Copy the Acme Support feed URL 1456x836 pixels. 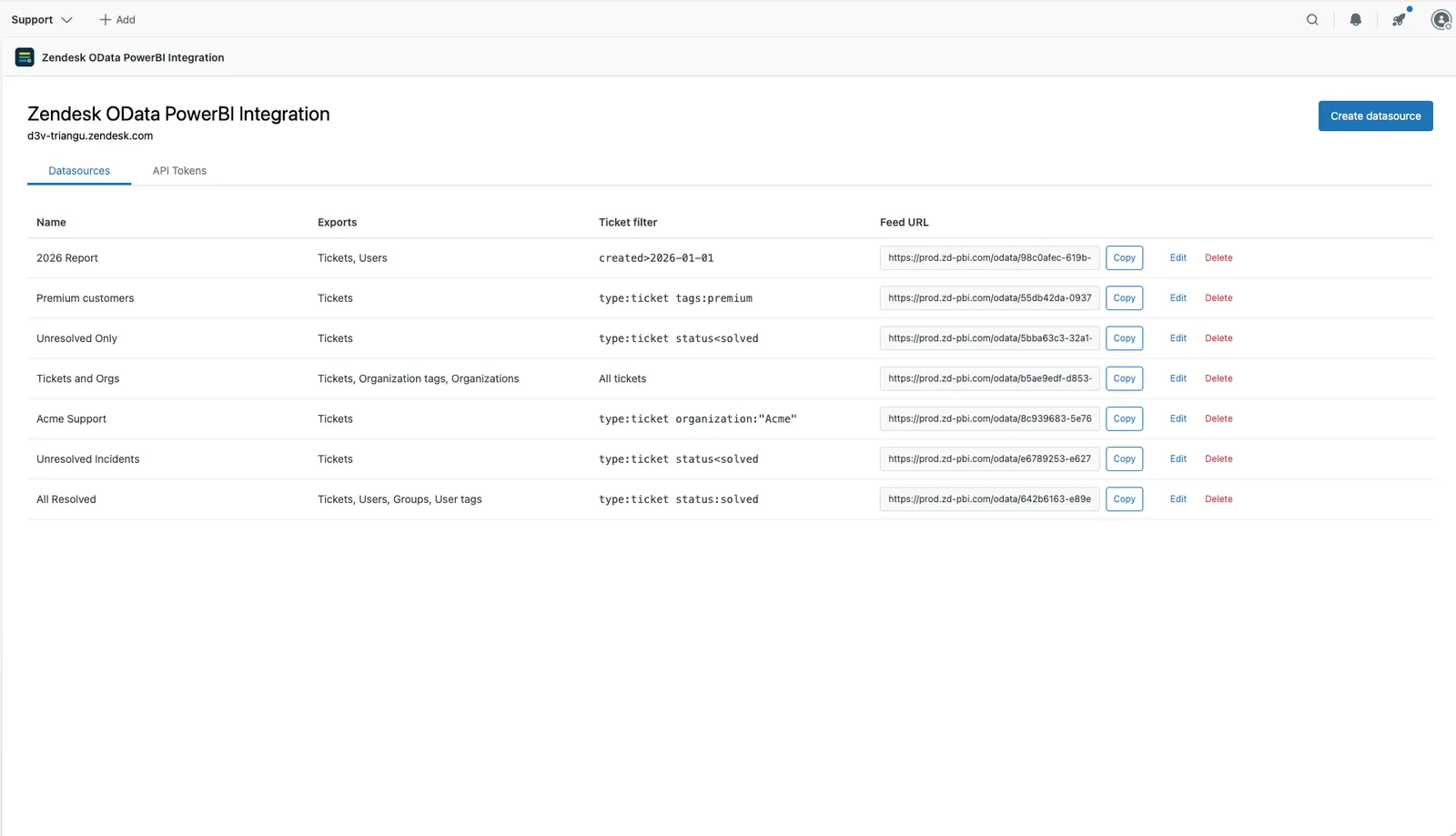[x=1125, y=419]
